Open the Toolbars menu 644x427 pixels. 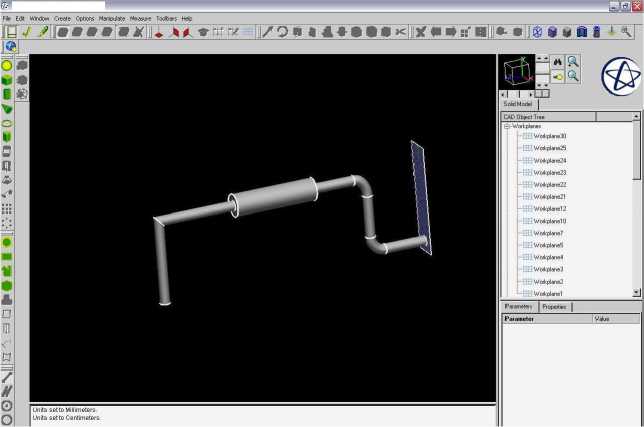[166, 18]
